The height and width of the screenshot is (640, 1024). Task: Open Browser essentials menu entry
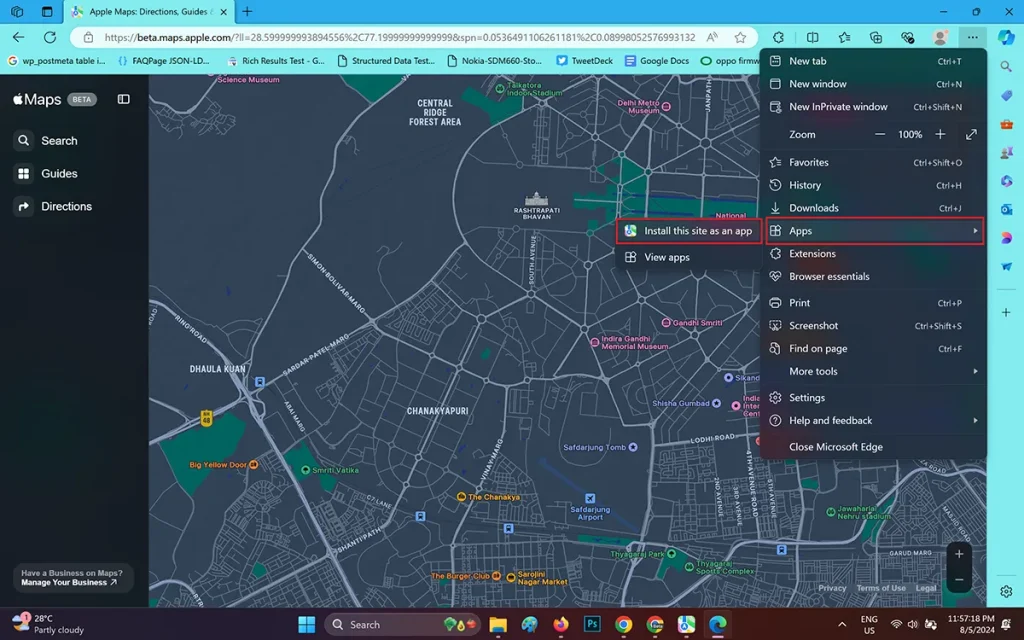click(x=875, y=276)
